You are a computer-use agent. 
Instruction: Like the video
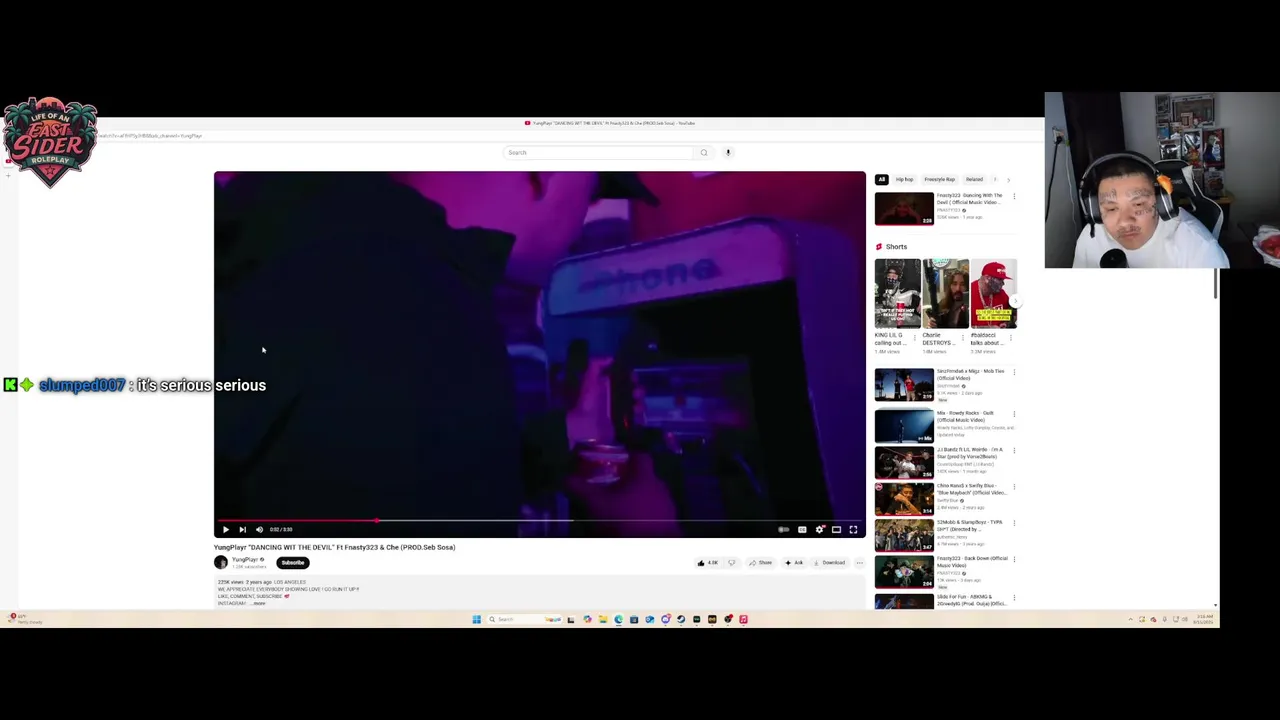[x=708, y=562]
